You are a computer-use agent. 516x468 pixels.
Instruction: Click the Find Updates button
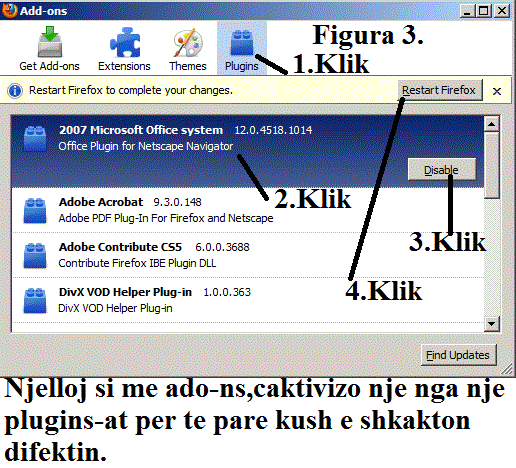(x=458, y=355)
